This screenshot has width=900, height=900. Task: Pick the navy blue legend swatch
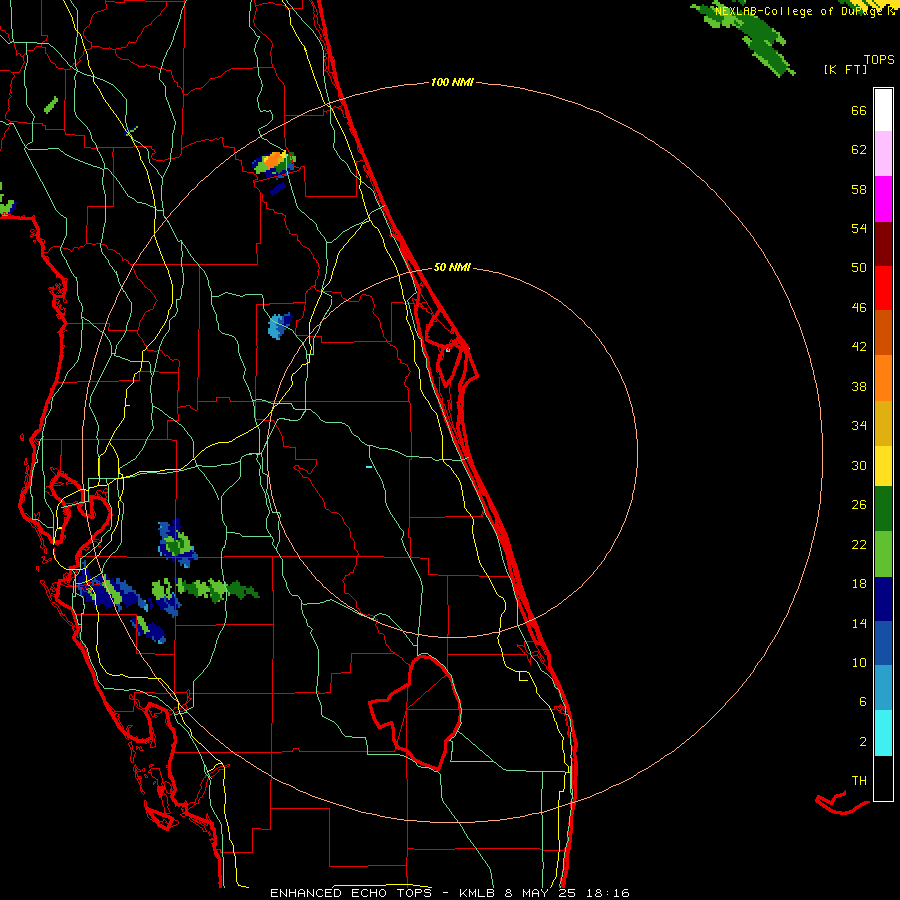point(883,599)
